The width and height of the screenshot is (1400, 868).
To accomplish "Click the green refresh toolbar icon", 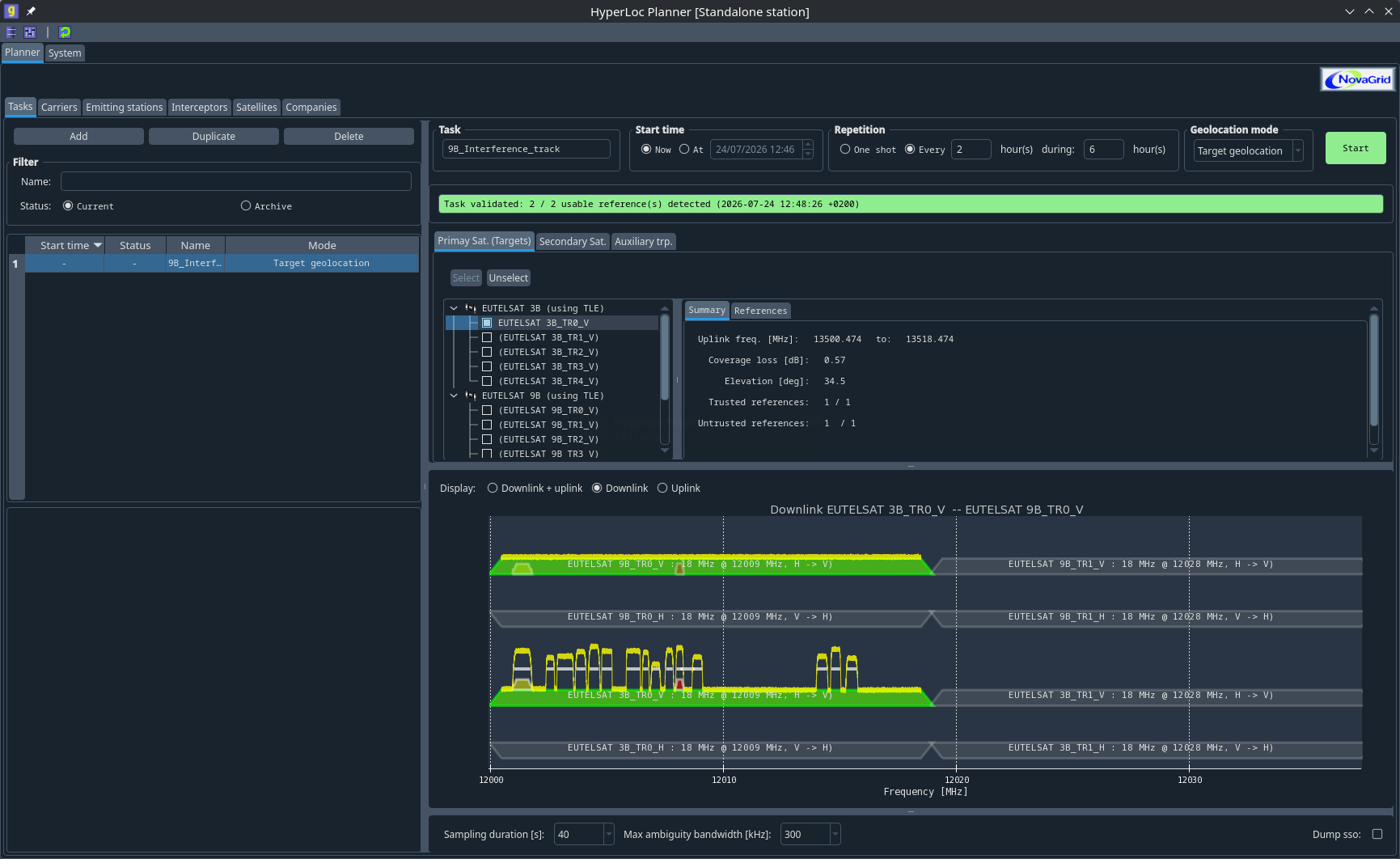I will tap(65, 32).
